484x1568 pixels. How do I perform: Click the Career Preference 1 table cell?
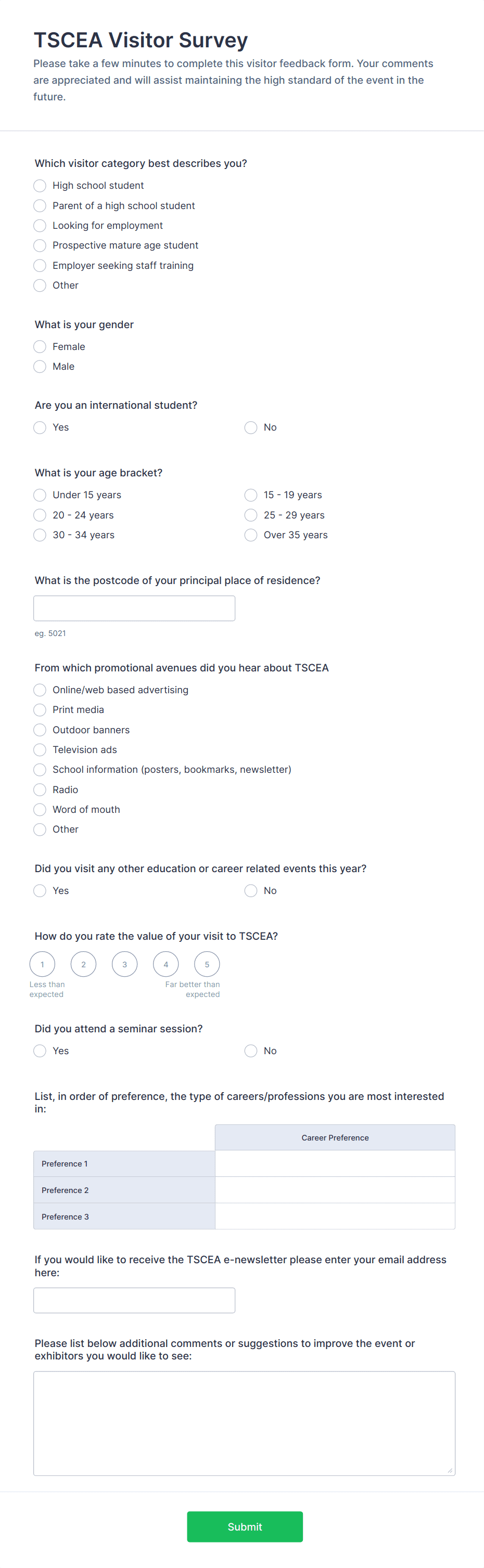[334, 1163]
